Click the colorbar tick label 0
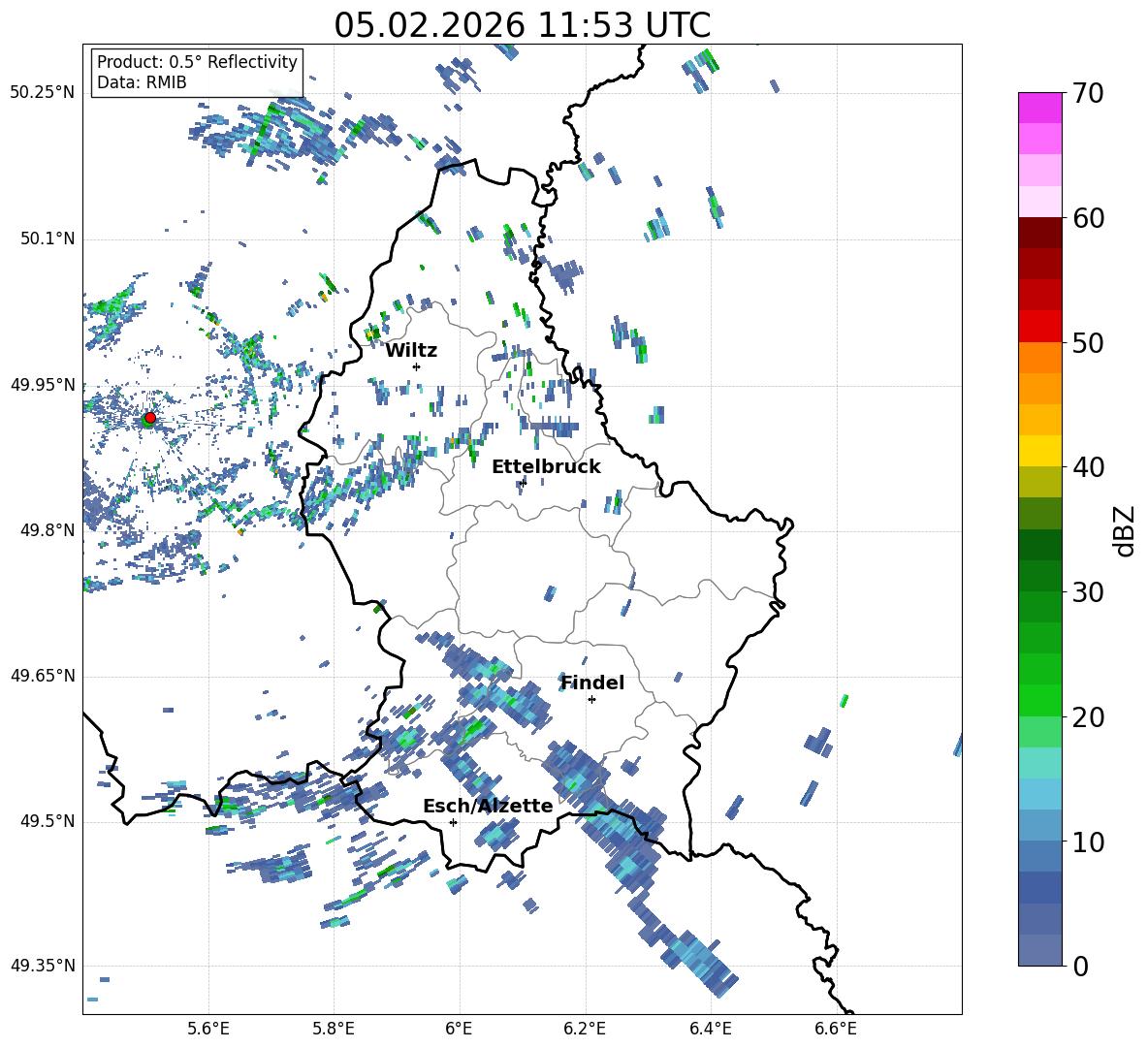This screenshot has height=1048, width=1148. coord(1080,966)
